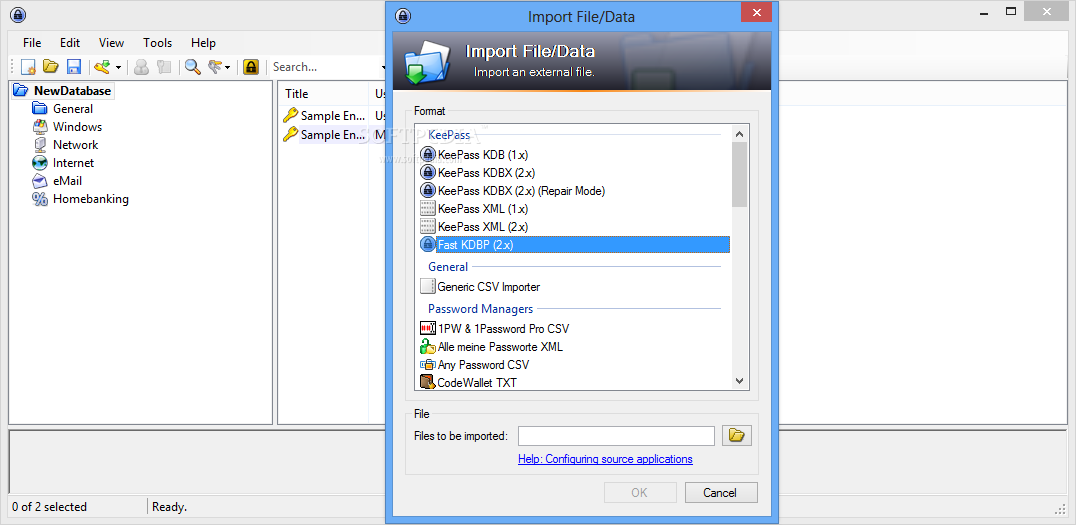Select KeePass KDB (1.x) format
This screenshot has width=1076, height=525.
click(483, 154)
